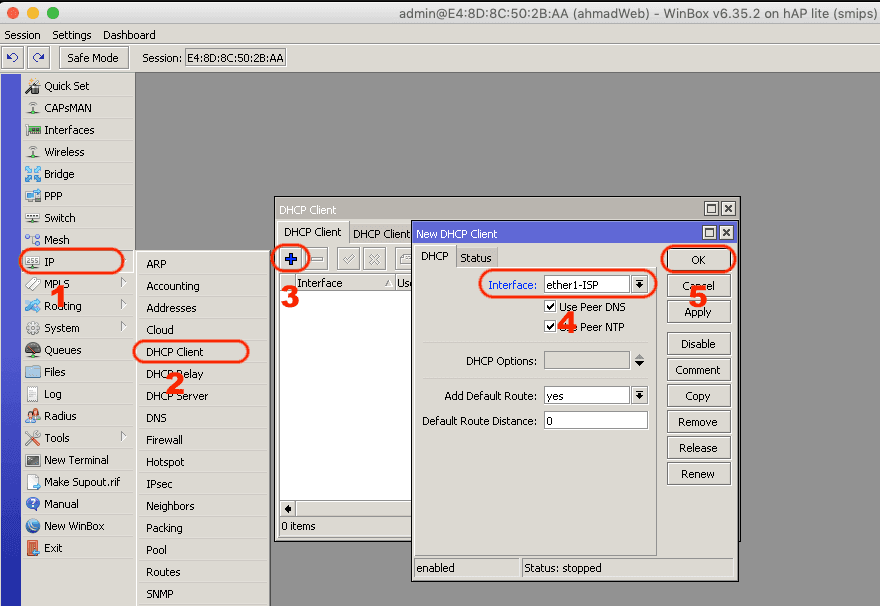Click the Disable button

[698, 344]
